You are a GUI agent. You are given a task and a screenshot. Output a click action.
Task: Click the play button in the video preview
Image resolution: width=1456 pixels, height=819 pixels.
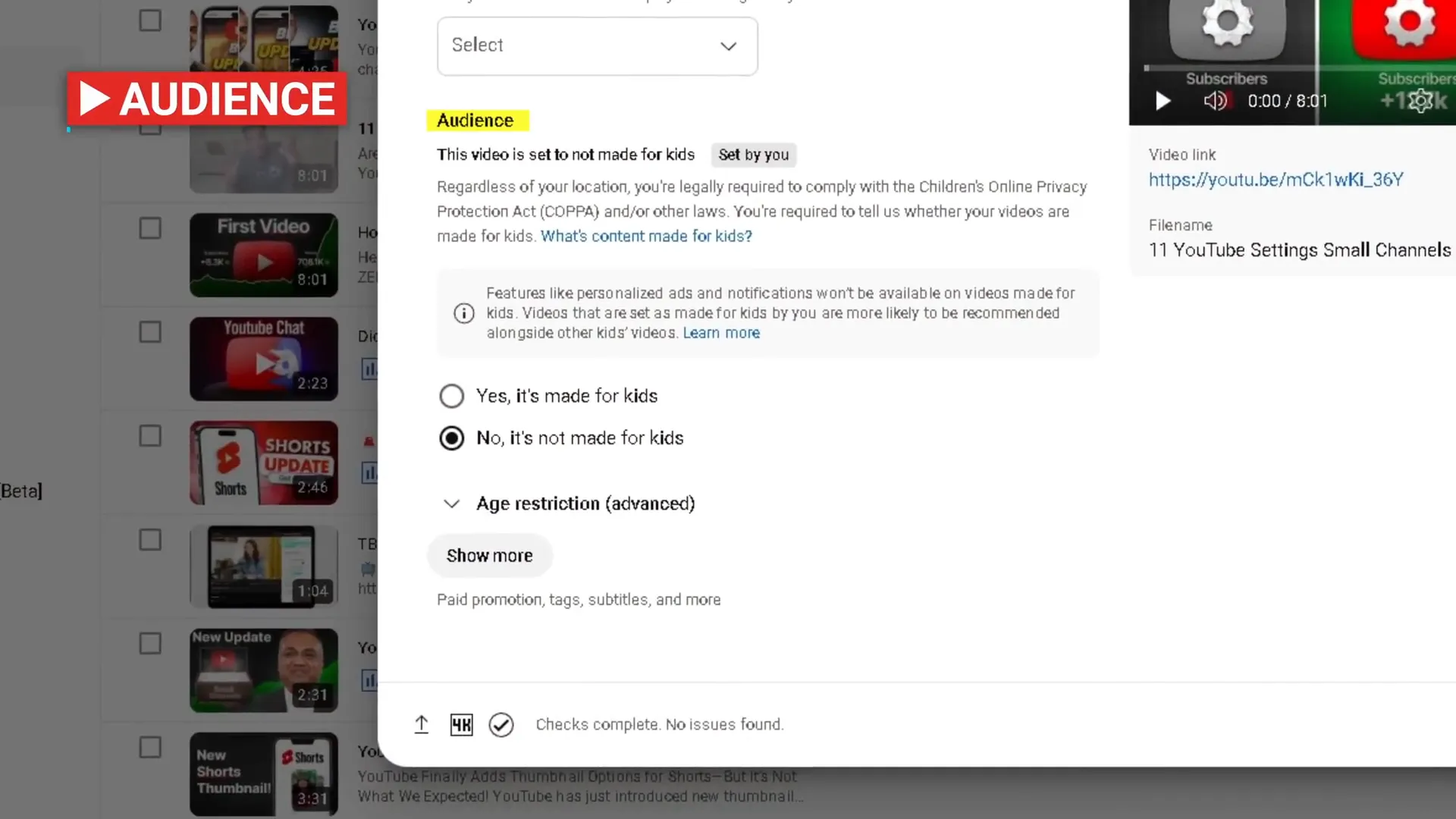(x=1162, y=101)
